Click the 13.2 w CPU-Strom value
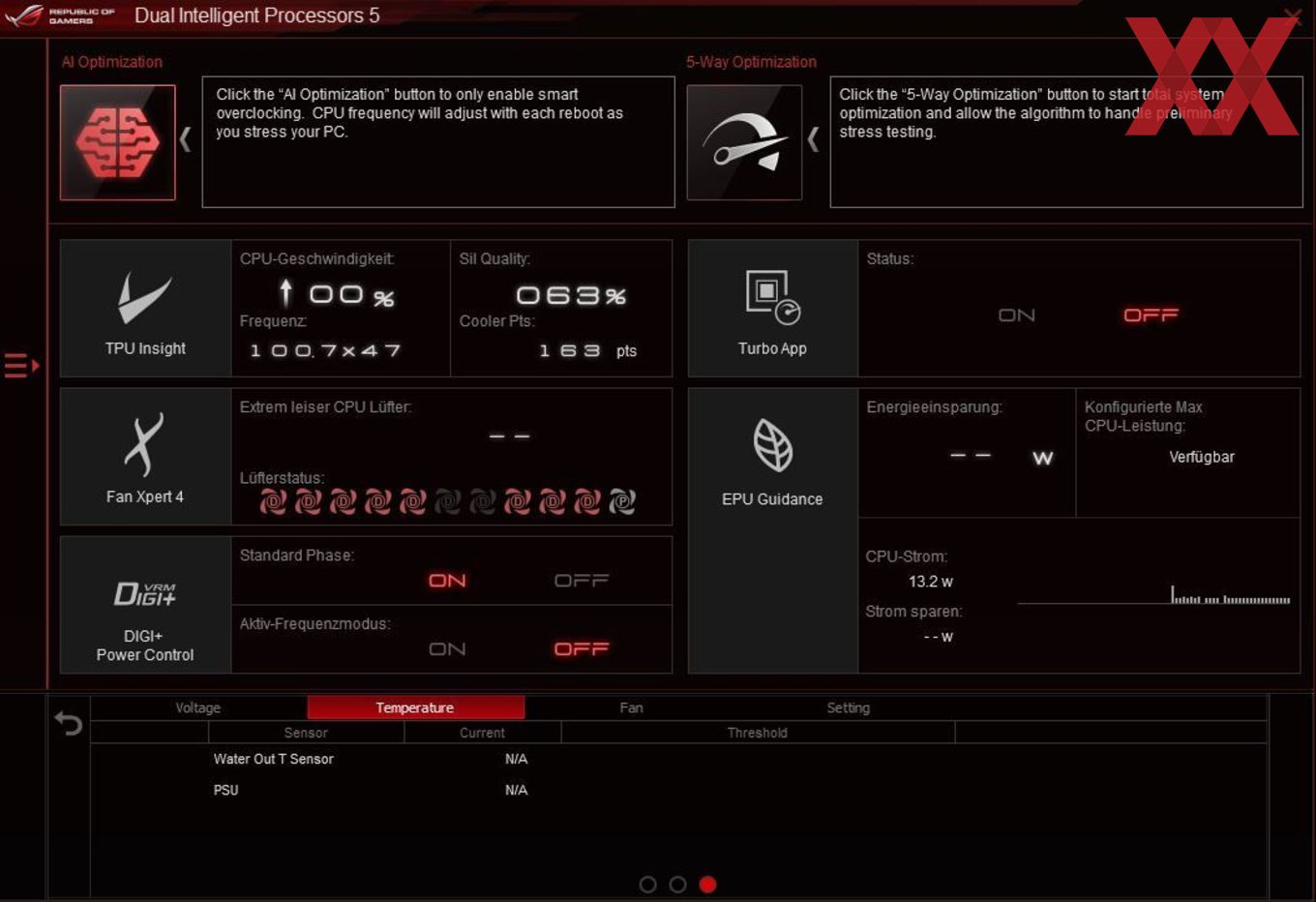This screenshot has height=902, width=1316. point(931,582)
